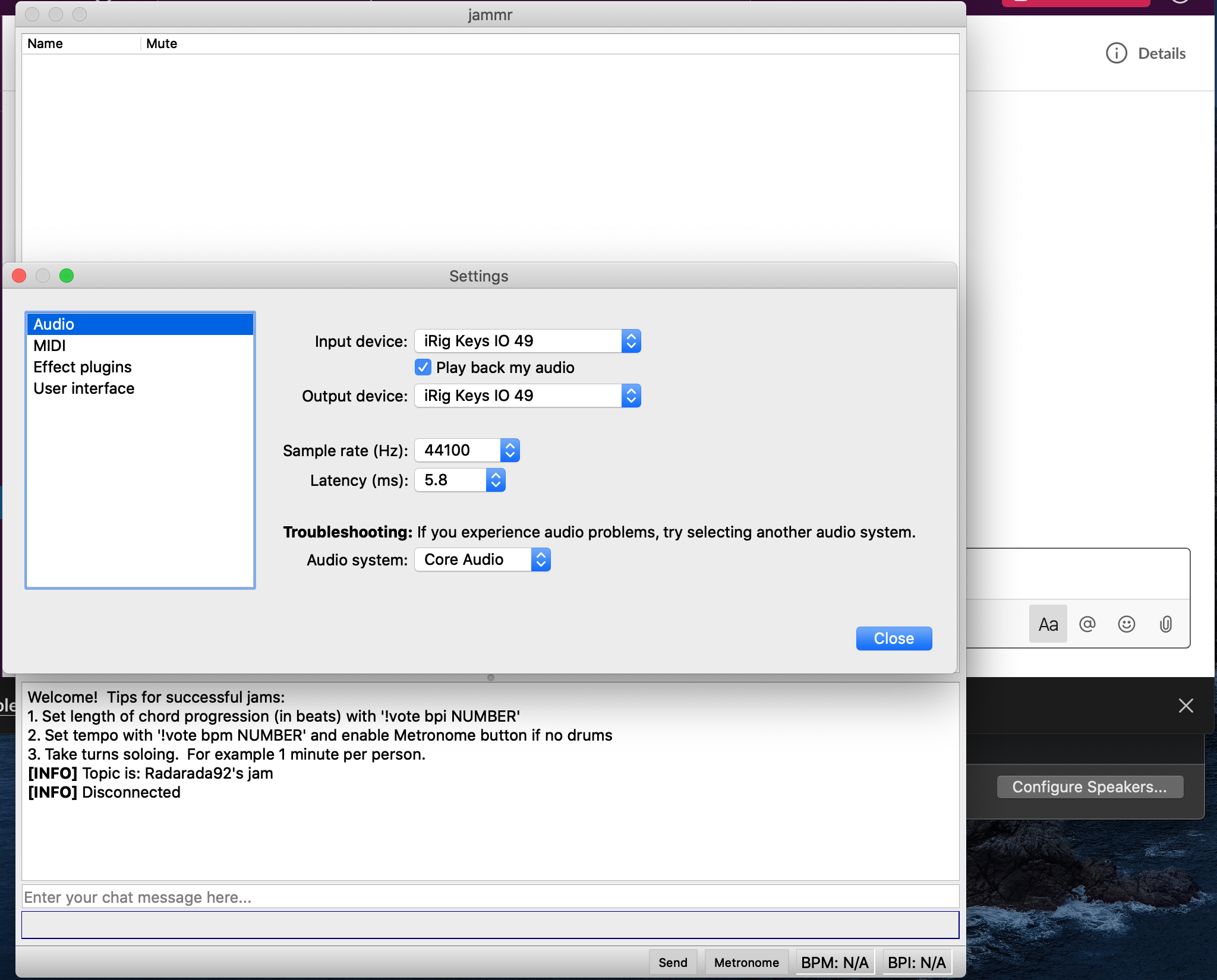Click the Aa text formatting icon
This screenshot has height=980, width=1217.
pyautogui.click(x=1048, y=624)
